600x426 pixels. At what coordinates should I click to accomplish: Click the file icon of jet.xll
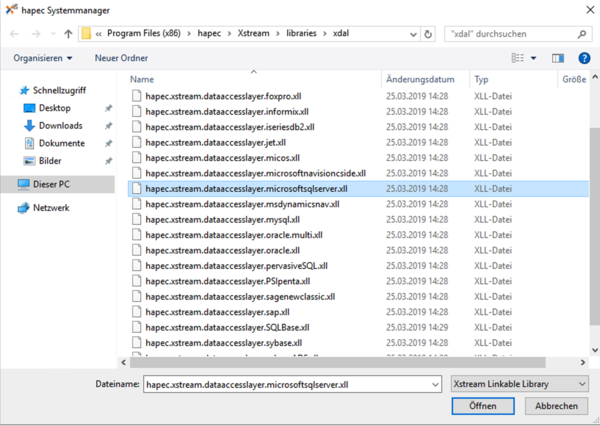coord(137,142)
